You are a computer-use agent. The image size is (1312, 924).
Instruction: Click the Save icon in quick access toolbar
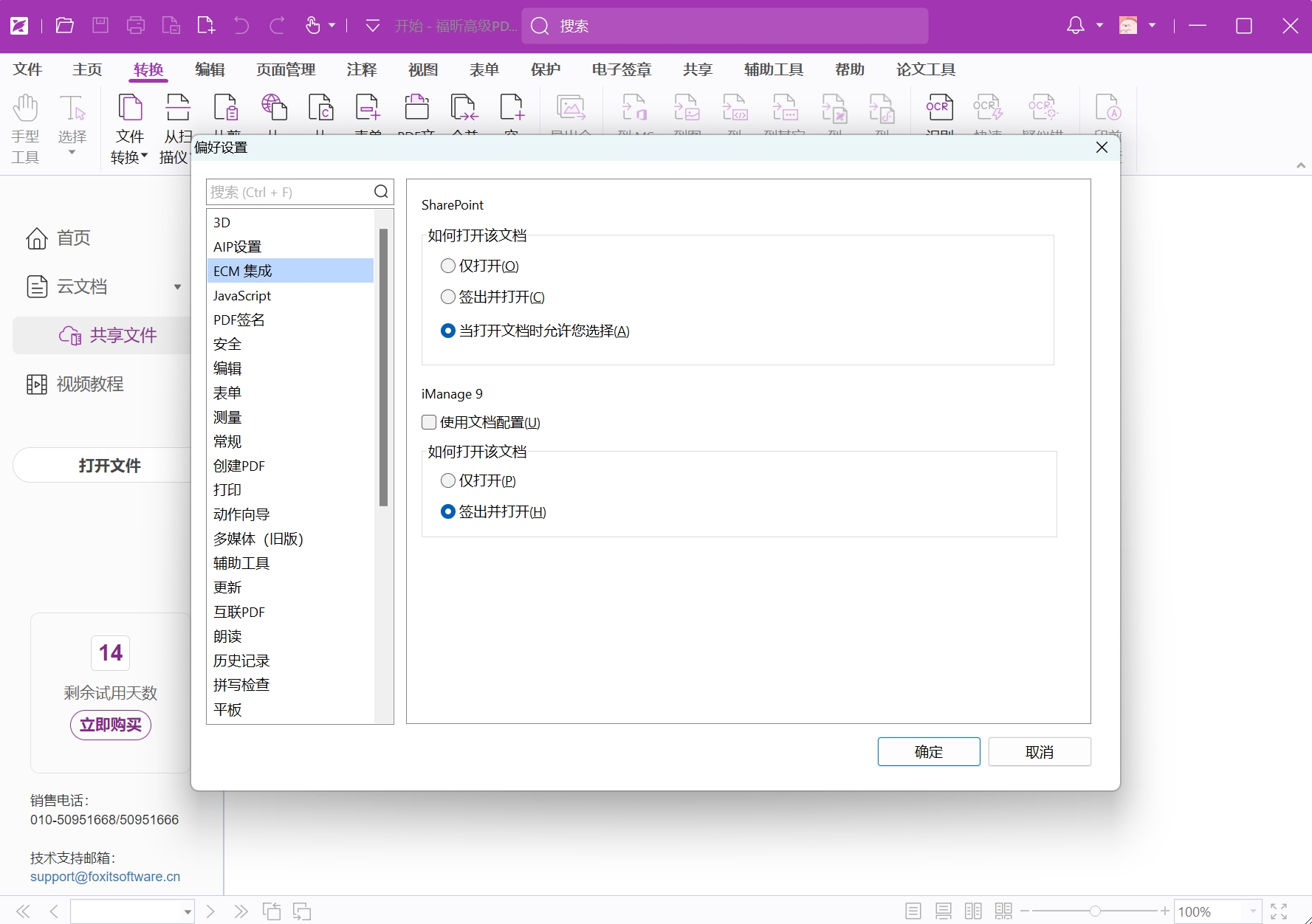tap(100, 24)
